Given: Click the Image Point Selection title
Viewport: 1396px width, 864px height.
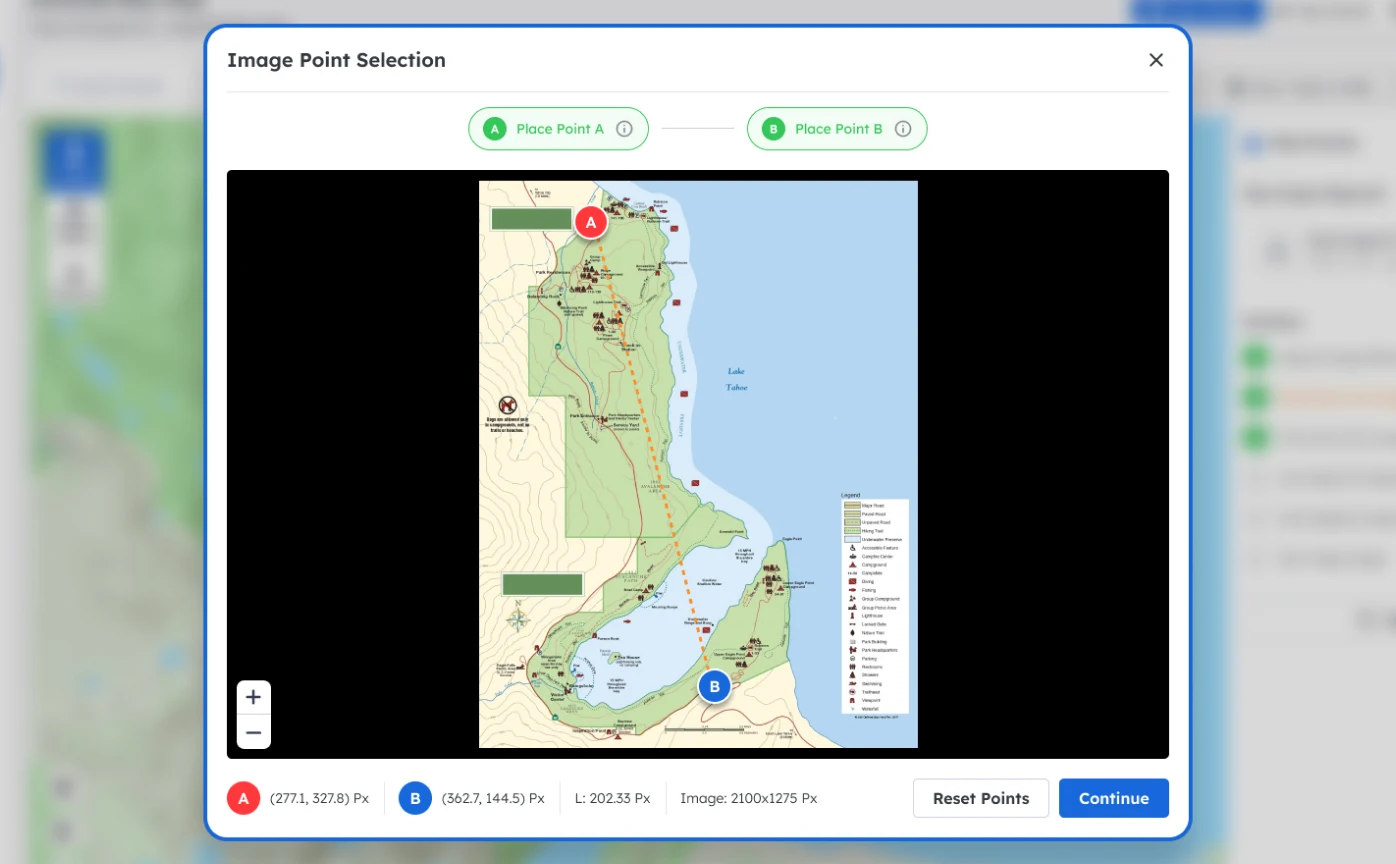Looking at the screenshot, I should [x=336, y=60].
